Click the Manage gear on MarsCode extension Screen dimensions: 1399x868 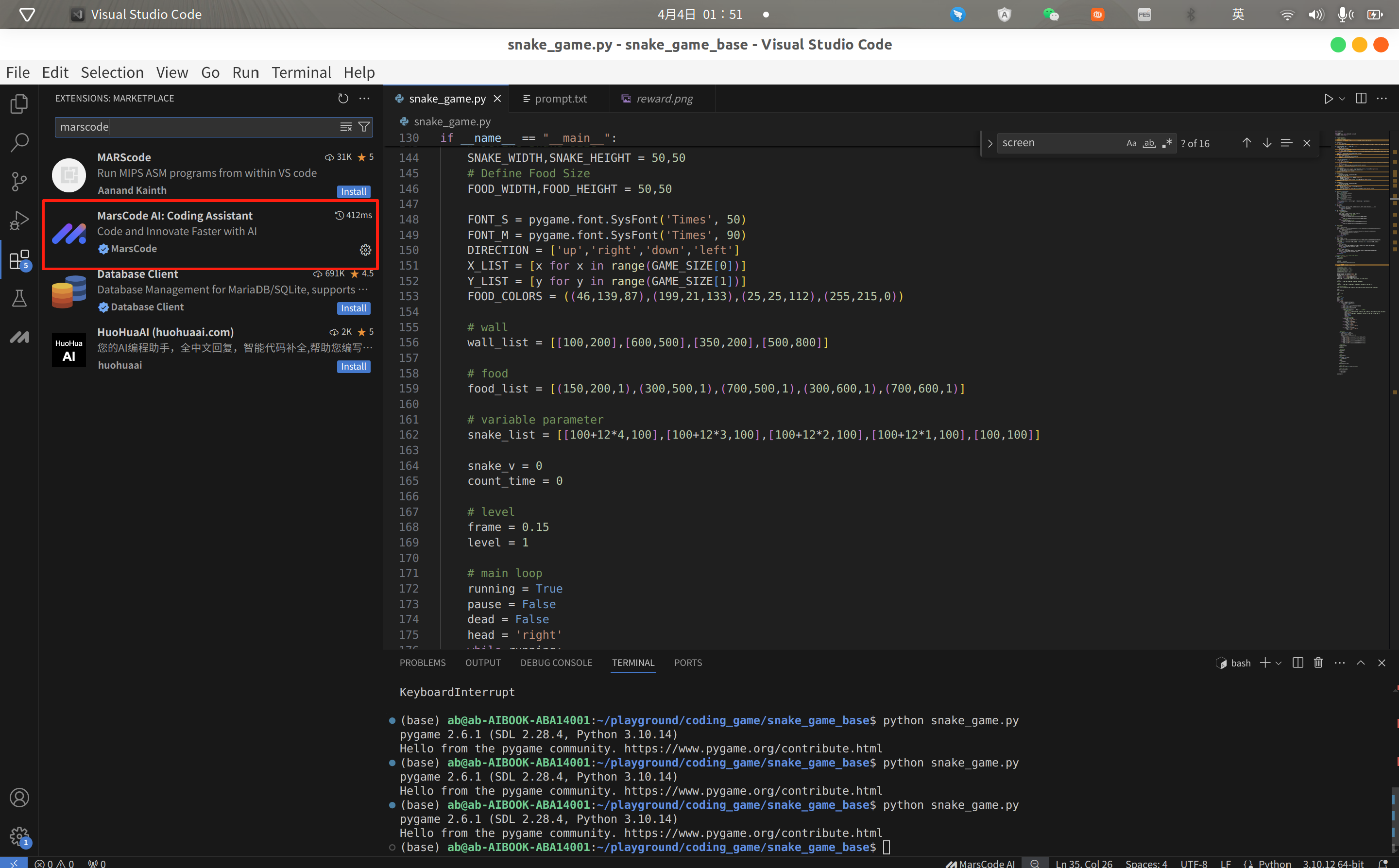365,250
